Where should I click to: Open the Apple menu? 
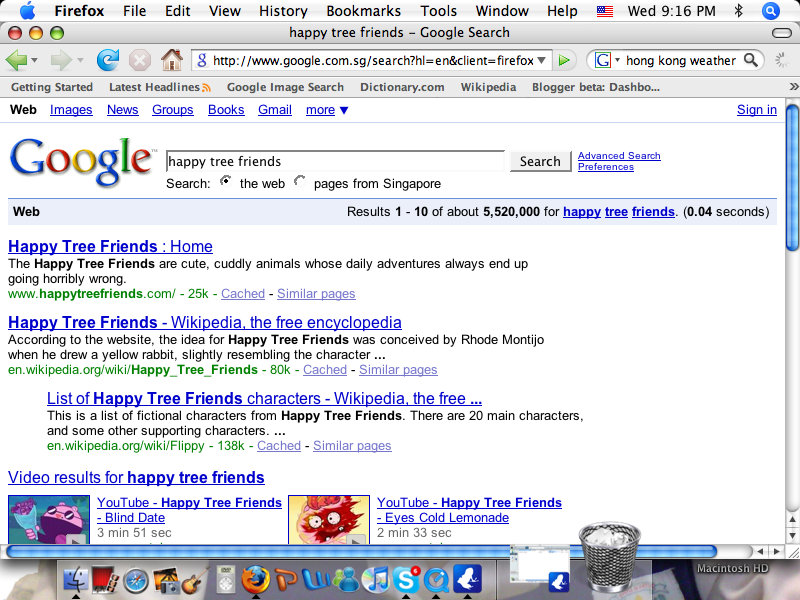[x=27, y=10]
